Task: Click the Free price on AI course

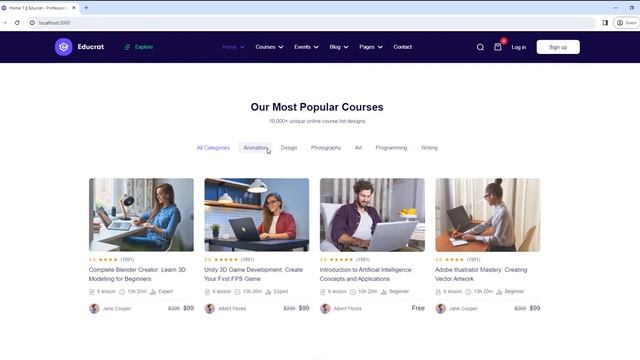Action: pyautogui.click(x=418, y=308)
